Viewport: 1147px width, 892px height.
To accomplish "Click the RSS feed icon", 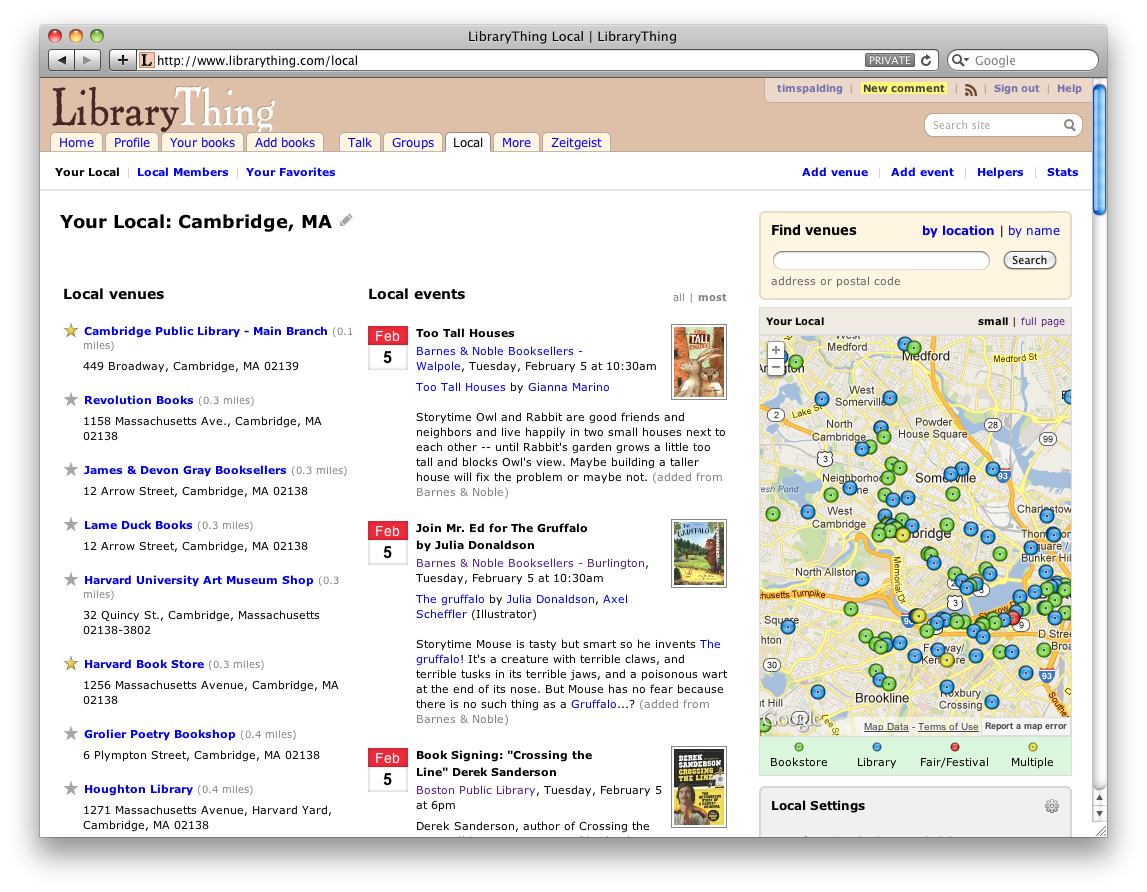I will point(971,89).
